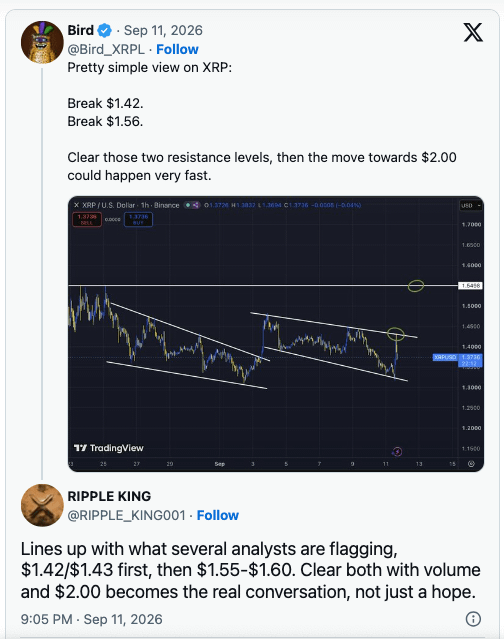The height and width of the screenshot is (639, 504).
Task: Open the @Bird_XRPL handle
Action: pos(106,49)
